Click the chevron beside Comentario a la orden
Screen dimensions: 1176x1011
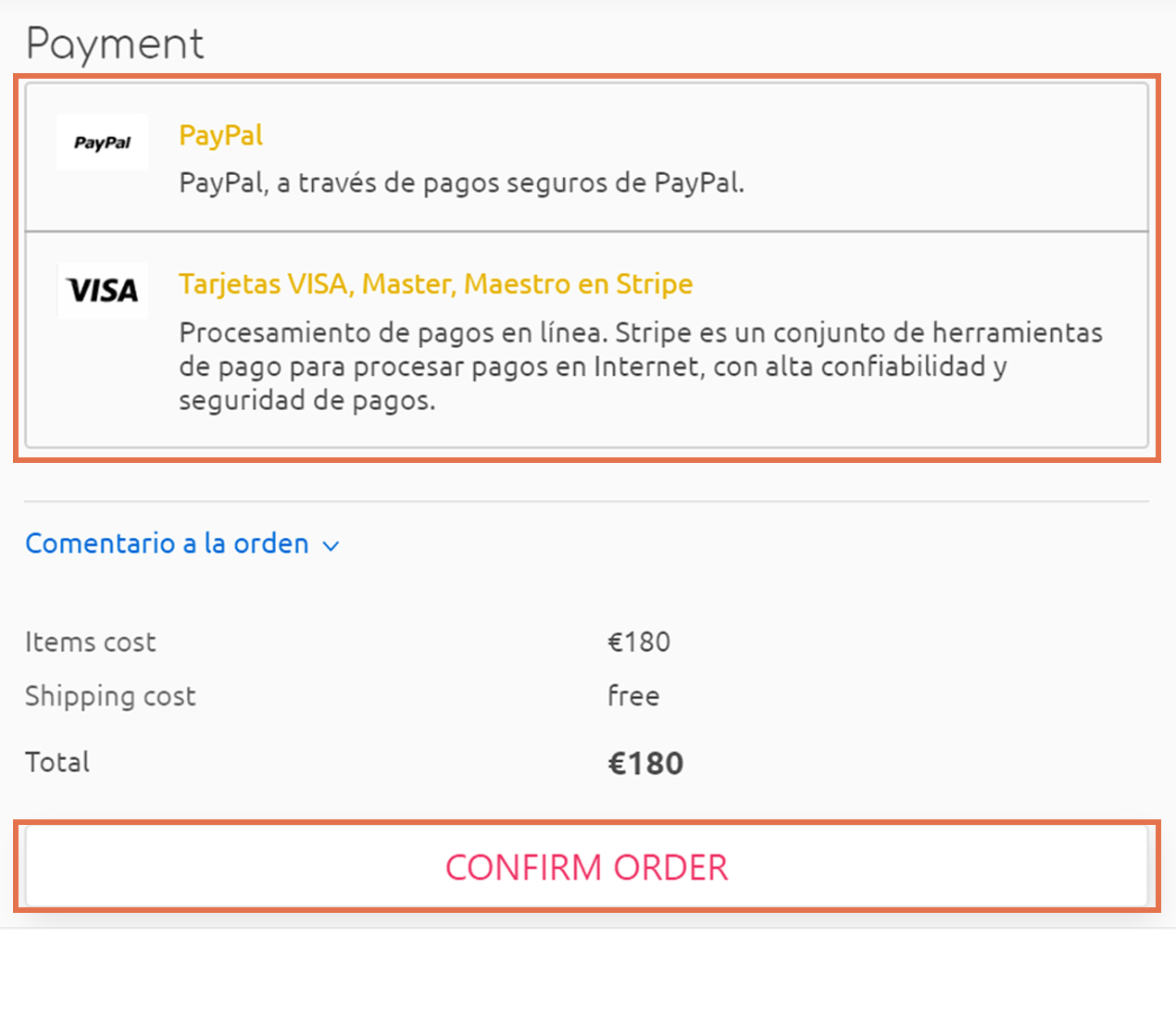click(x=331, y=546)
